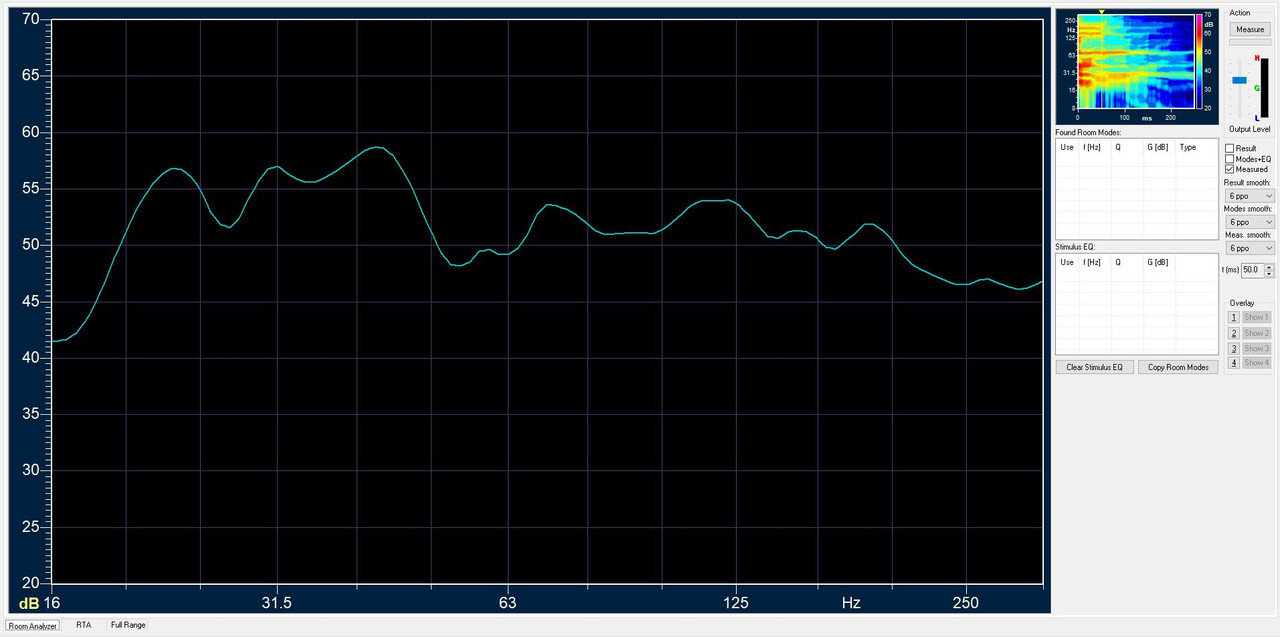Viewport: 1280px width, 637px height.
Task: Click the 31.5 frequency axis label
Action: (277, 603)
